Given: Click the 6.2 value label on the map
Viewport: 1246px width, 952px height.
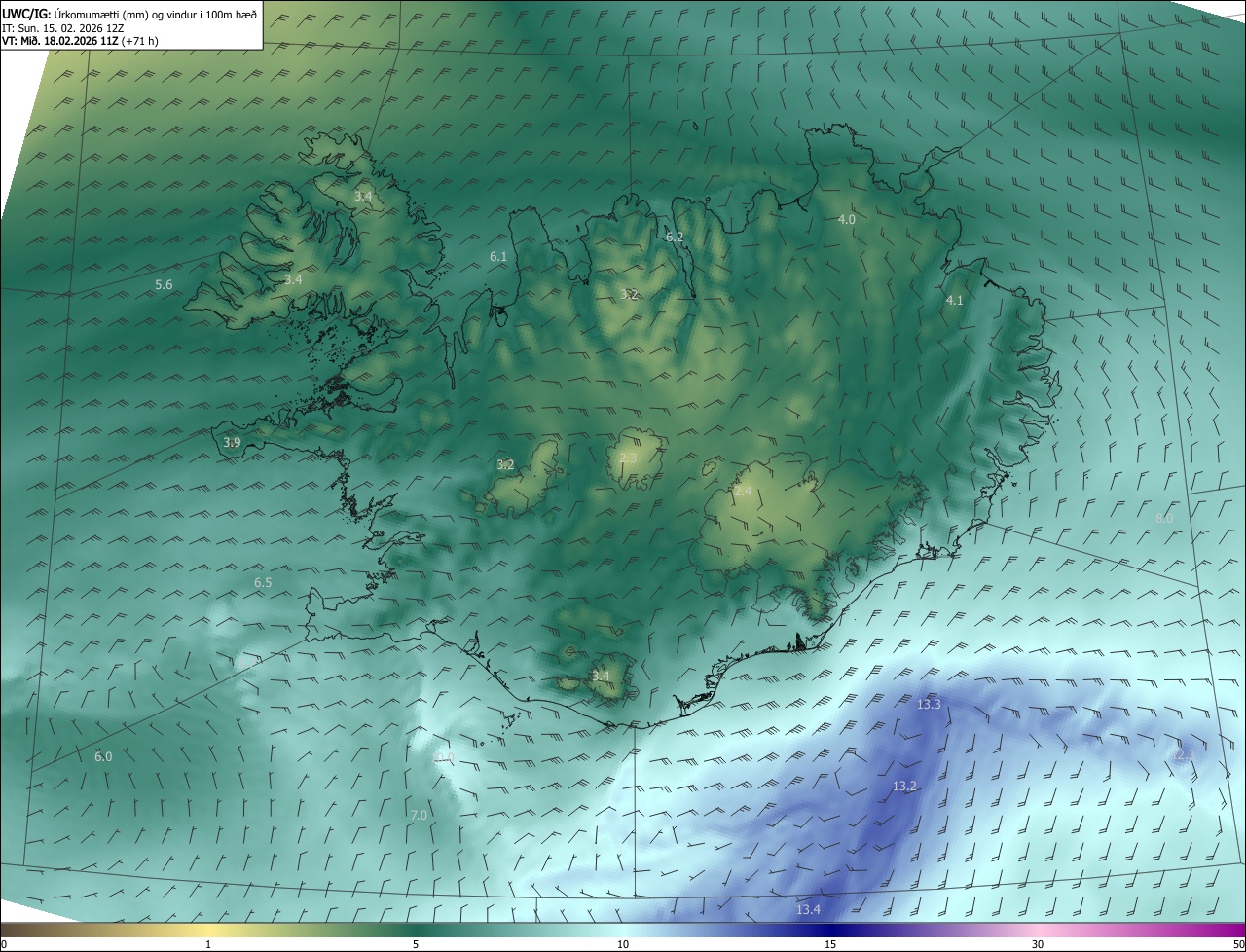Looking at the screenshot, I should point(675,238).
